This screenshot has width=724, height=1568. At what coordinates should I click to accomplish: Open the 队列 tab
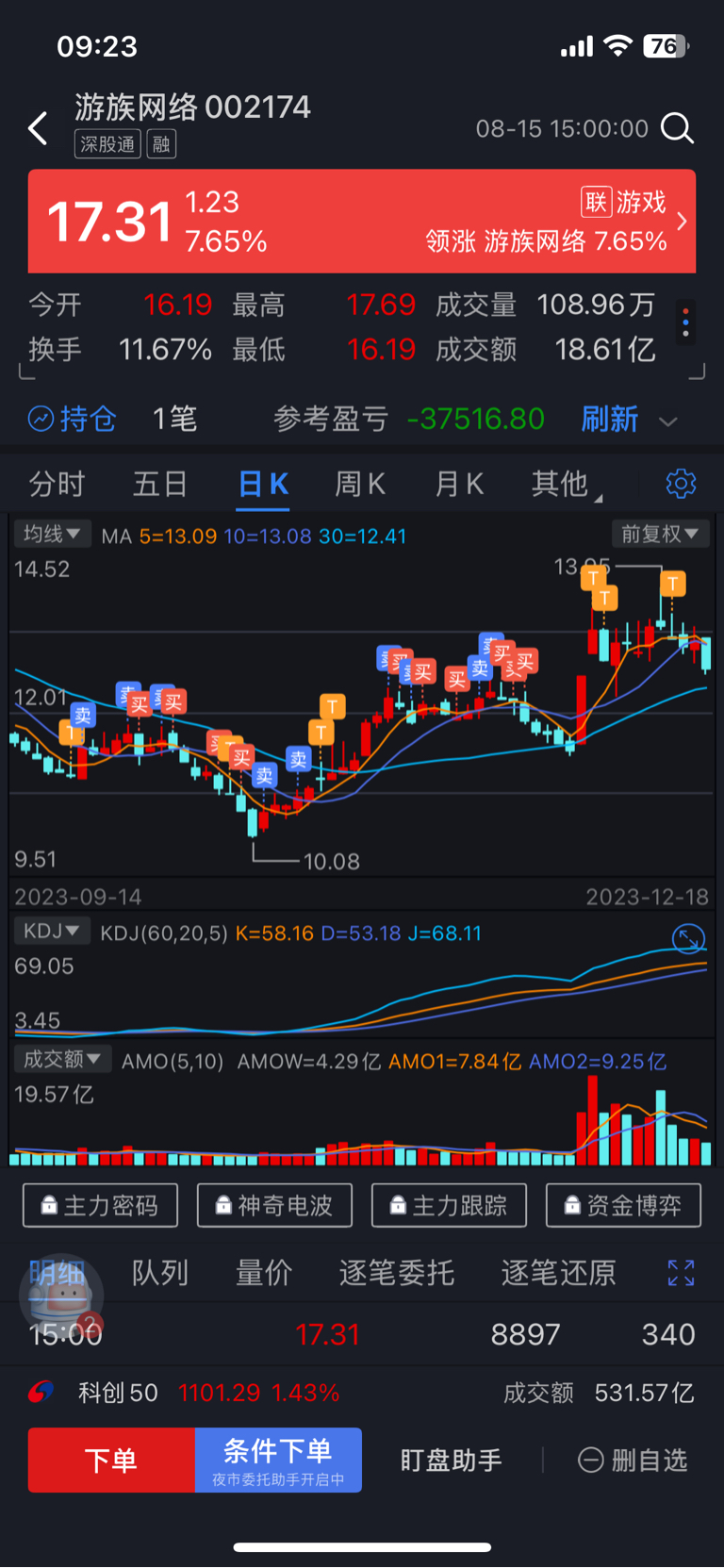160,1273
